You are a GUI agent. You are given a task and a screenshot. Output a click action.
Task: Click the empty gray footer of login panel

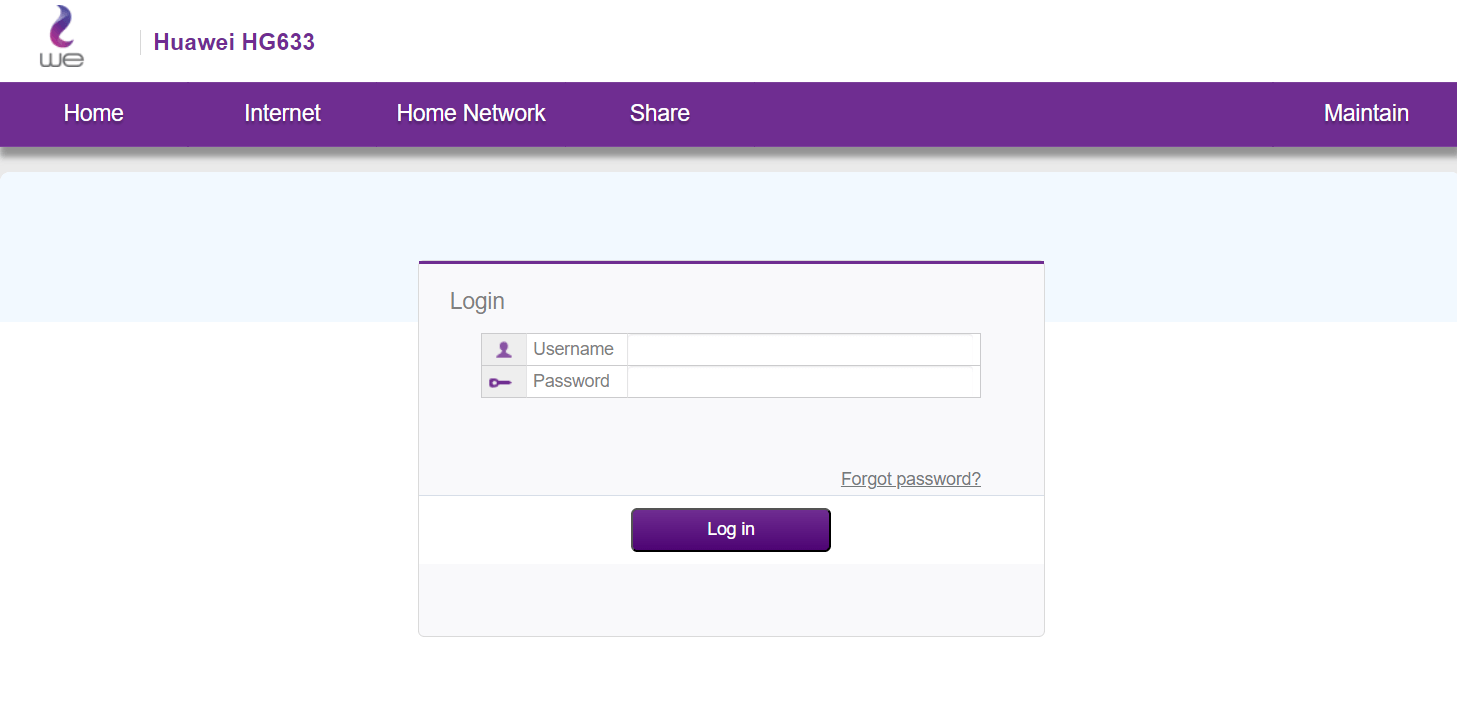pyautogui.click(x=730, y=600)
